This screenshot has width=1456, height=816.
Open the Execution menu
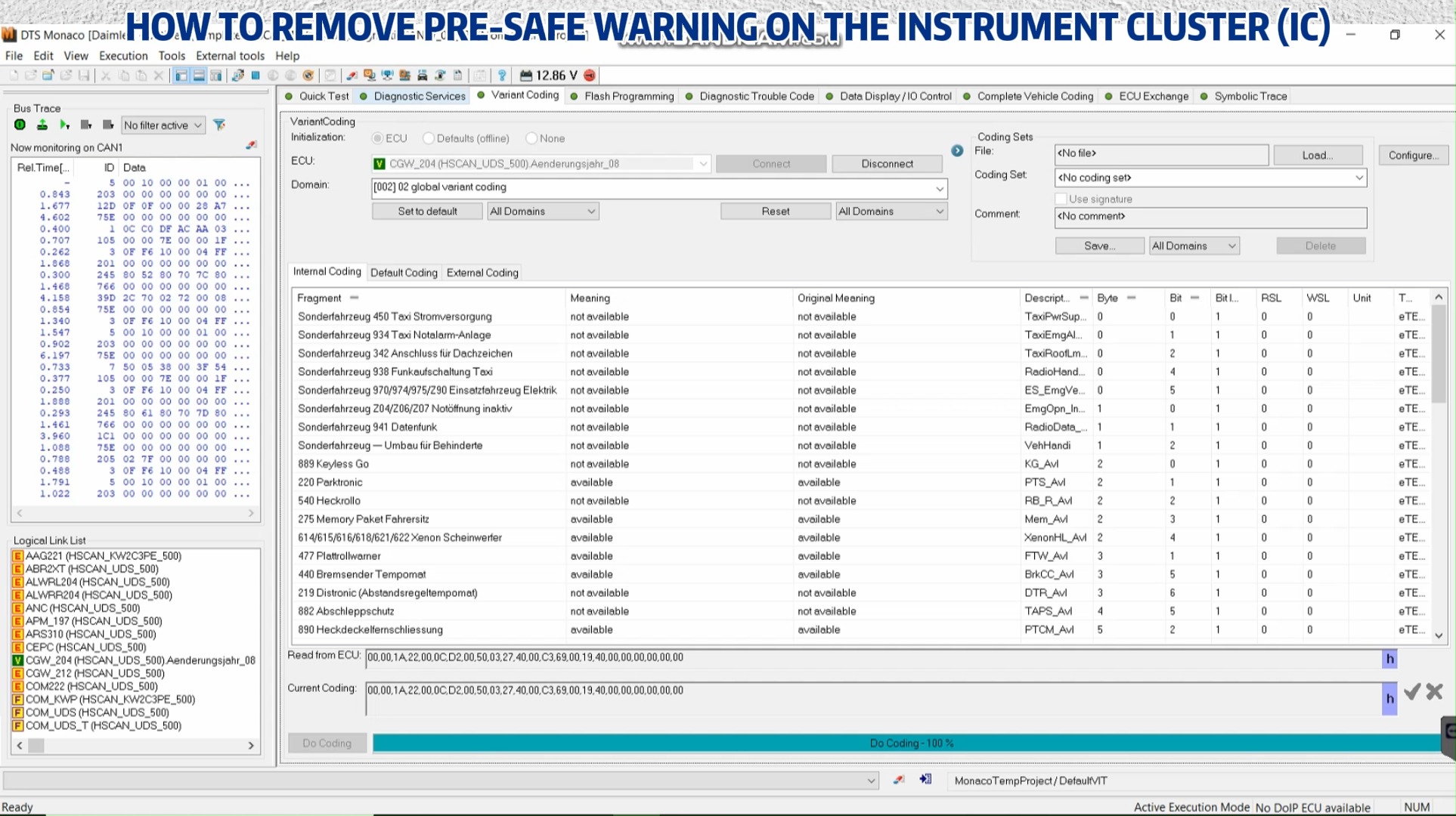[123, 56]
